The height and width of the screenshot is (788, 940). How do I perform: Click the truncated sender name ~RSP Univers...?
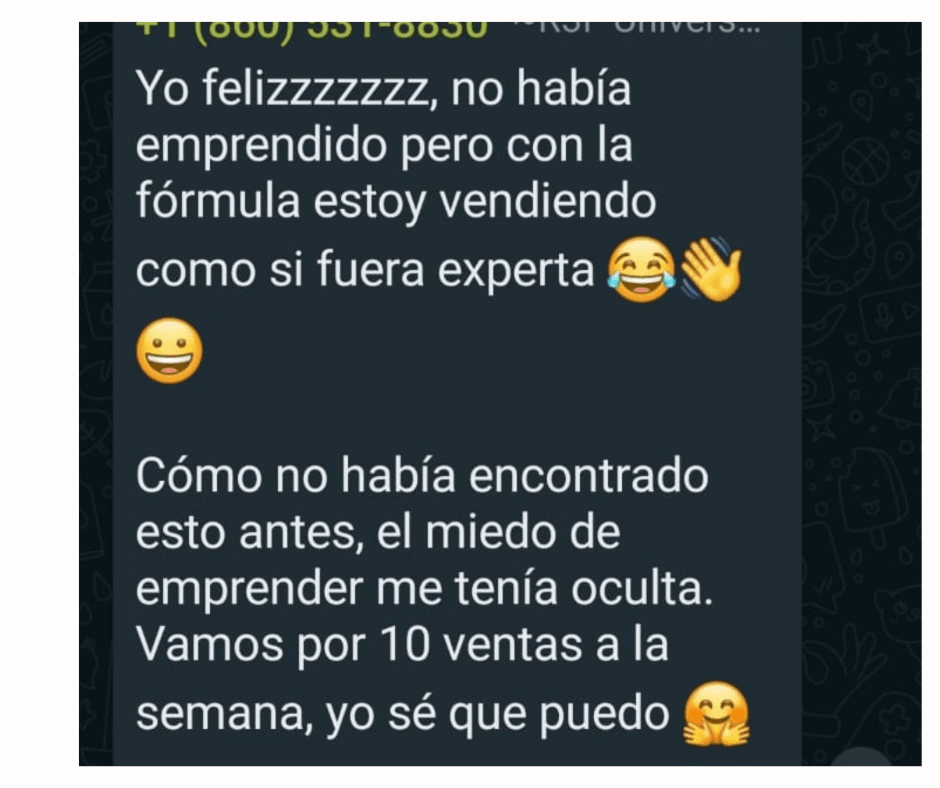coord(636,28)
